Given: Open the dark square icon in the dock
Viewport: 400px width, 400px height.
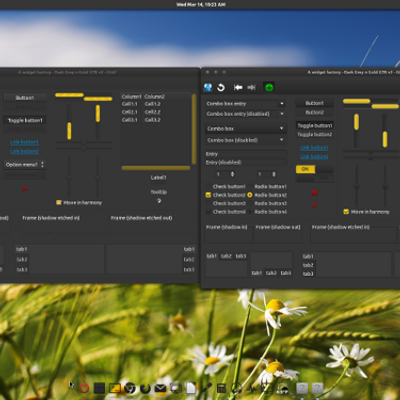Looking at the screenshot, I should [x=99, y=388].
